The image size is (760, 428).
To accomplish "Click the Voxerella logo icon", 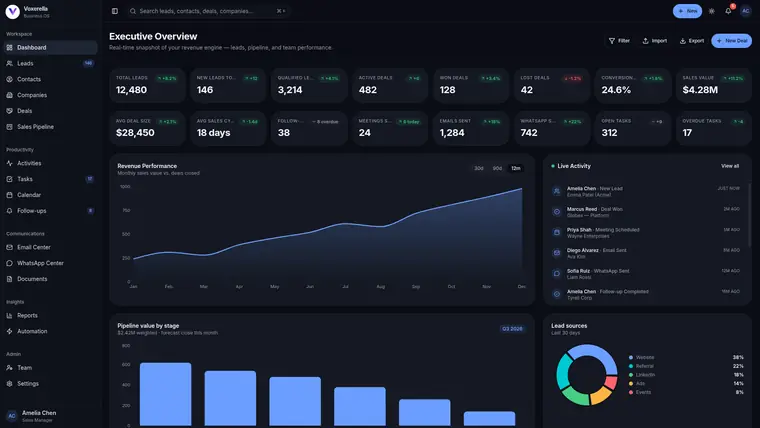I will click(13, 12).
